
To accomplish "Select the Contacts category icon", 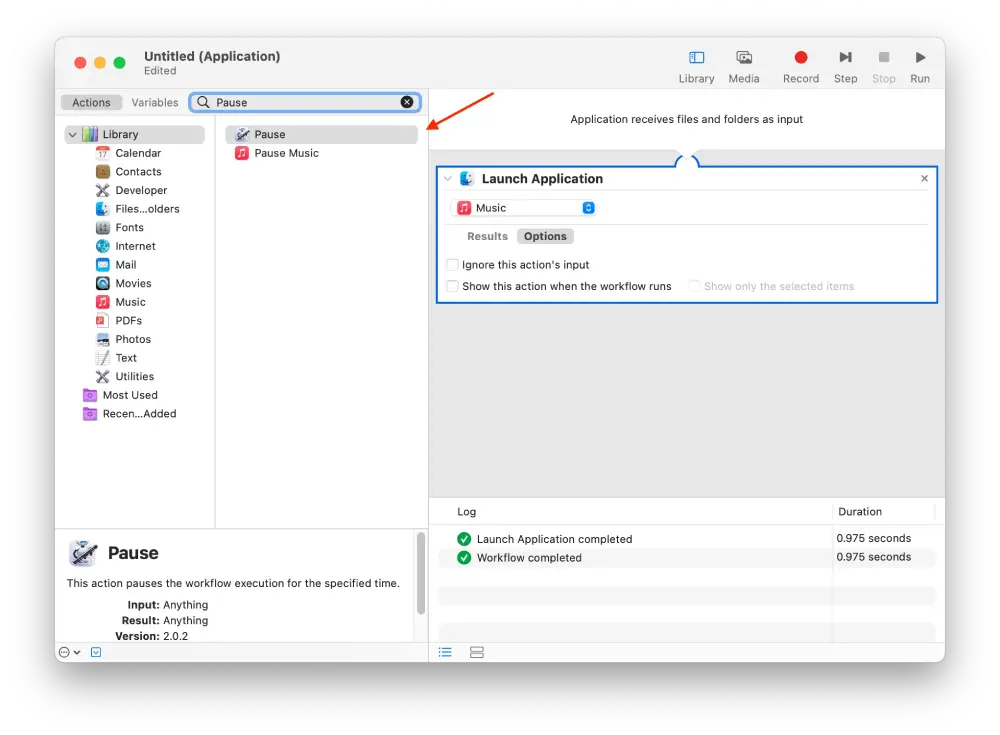I will [103, 172].
